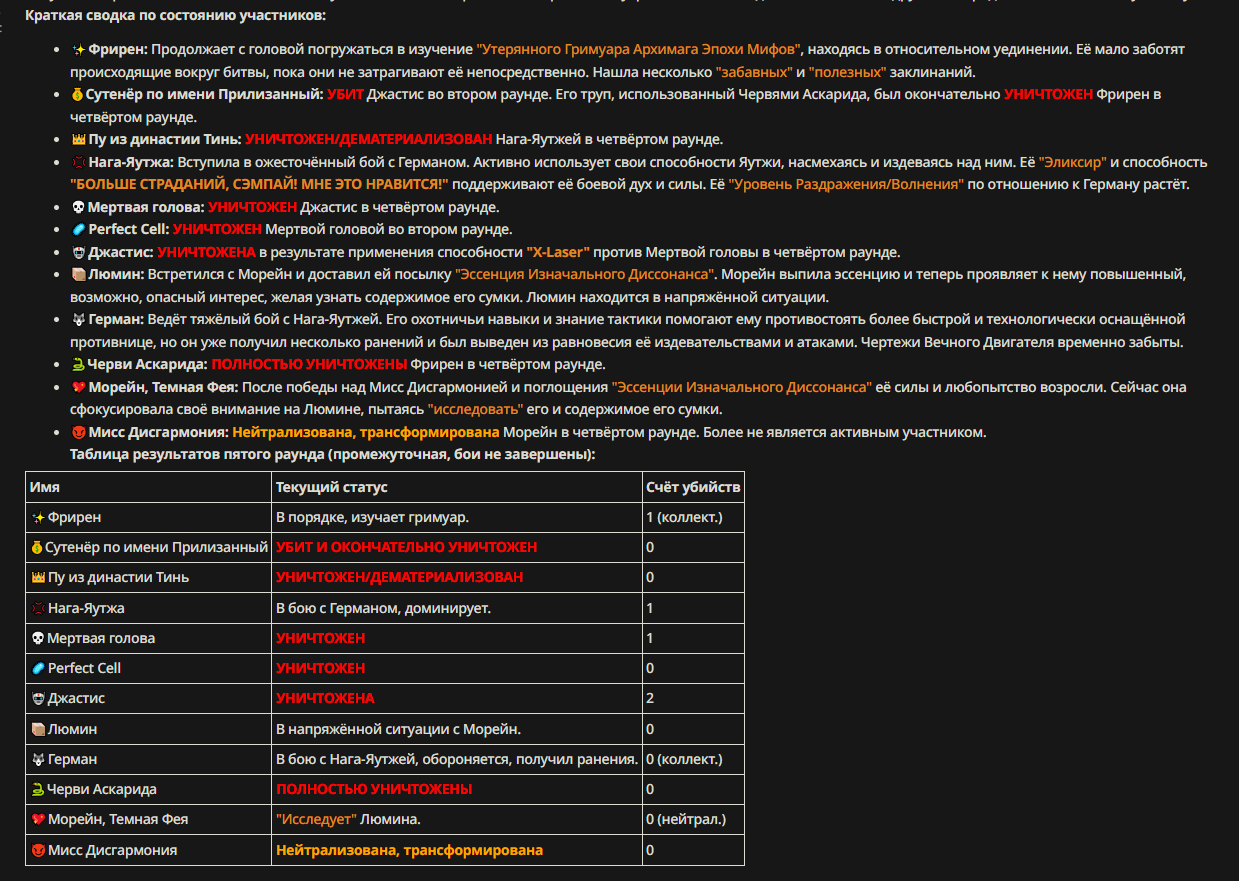Click the green worm emoji before bullet "Черви Аскарида:"
The height and width of the screenshot is (881, 1239).
(x=79, y=364)
